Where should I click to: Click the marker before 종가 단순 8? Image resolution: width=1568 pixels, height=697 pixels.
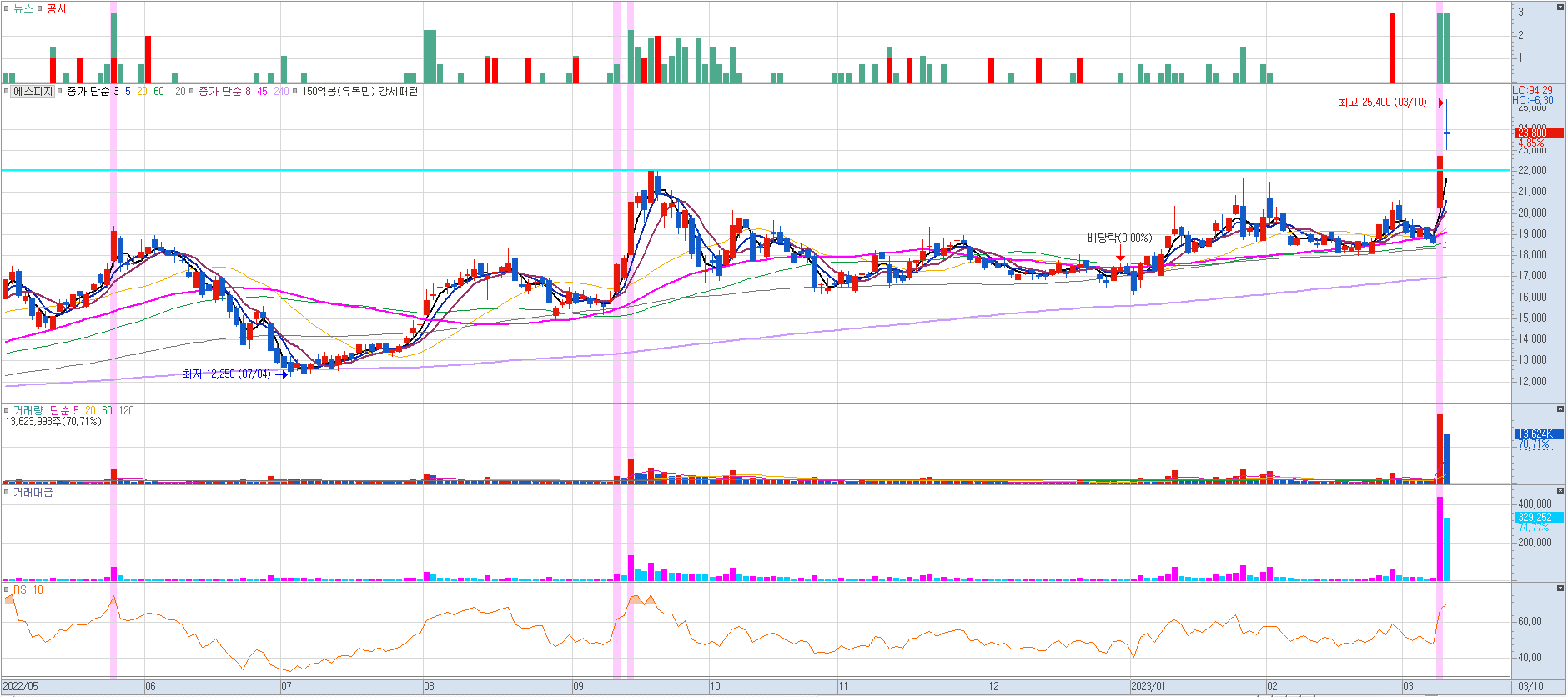192,91
